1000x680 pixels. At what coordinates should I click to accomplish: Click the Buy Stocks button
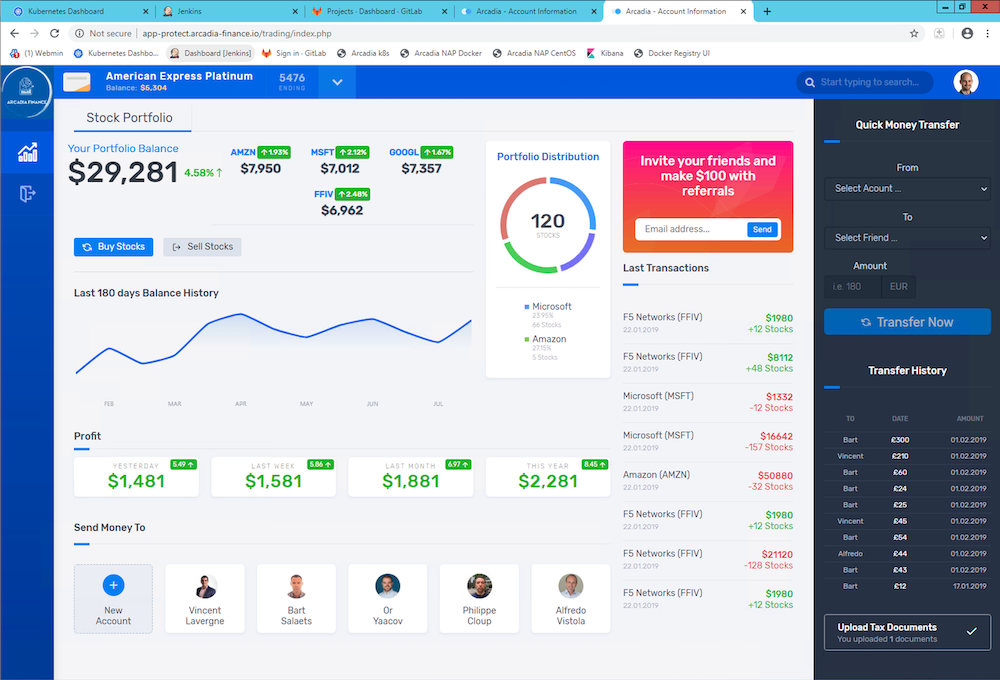pyautogui.click(x=114, y=247)
